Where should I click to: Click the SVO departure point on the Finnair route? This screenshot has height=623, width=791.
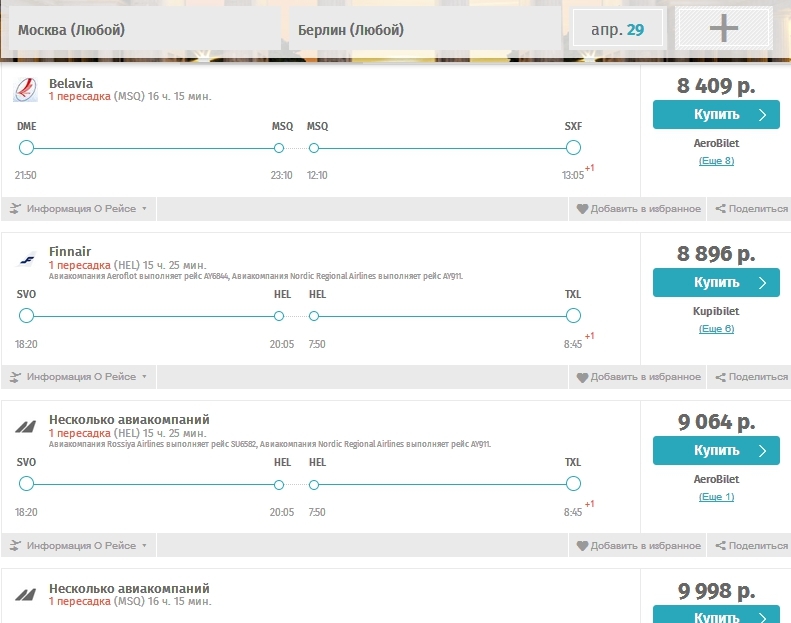26,316
